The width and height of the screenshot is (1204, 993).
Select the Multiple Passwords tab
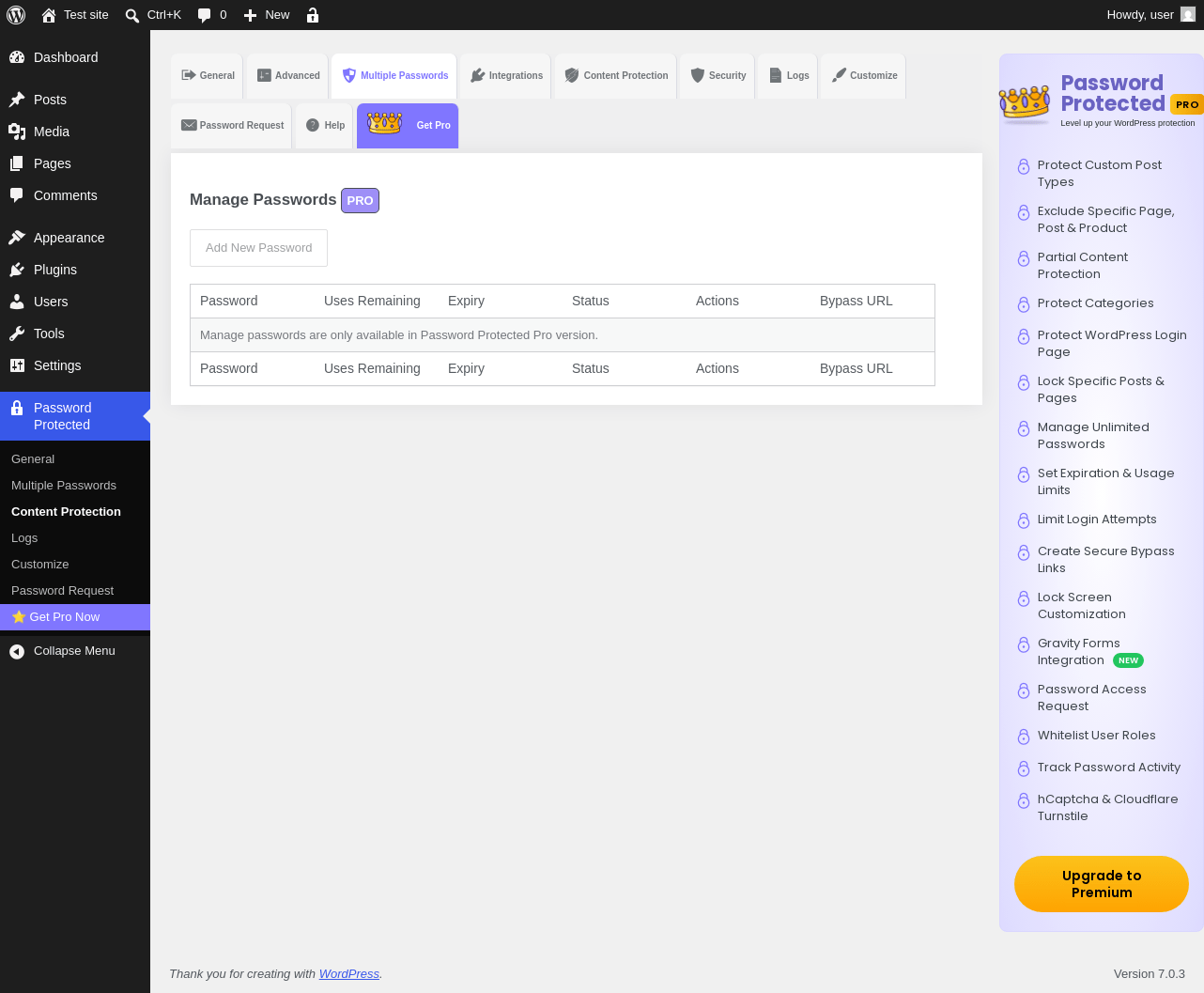point(394,76)
